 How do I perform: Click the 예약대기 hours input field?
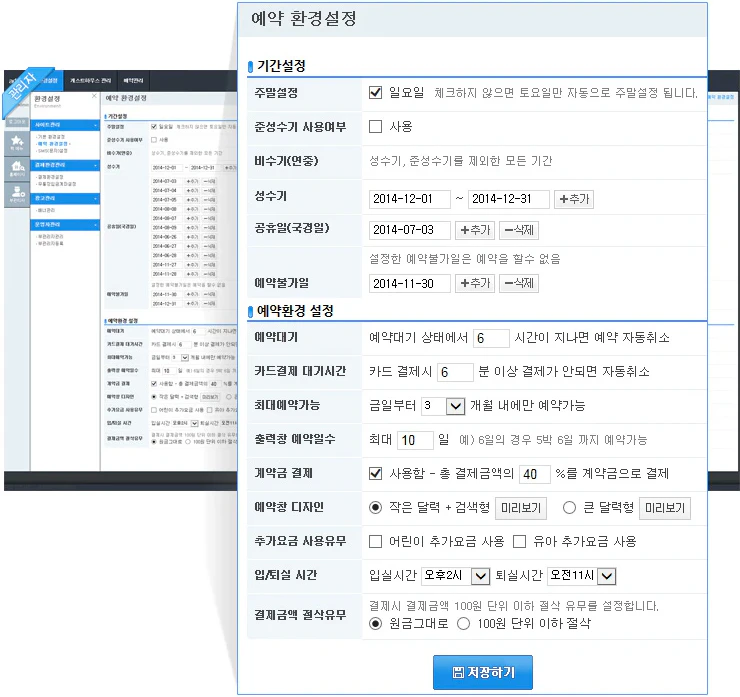[x=491, y=338]
